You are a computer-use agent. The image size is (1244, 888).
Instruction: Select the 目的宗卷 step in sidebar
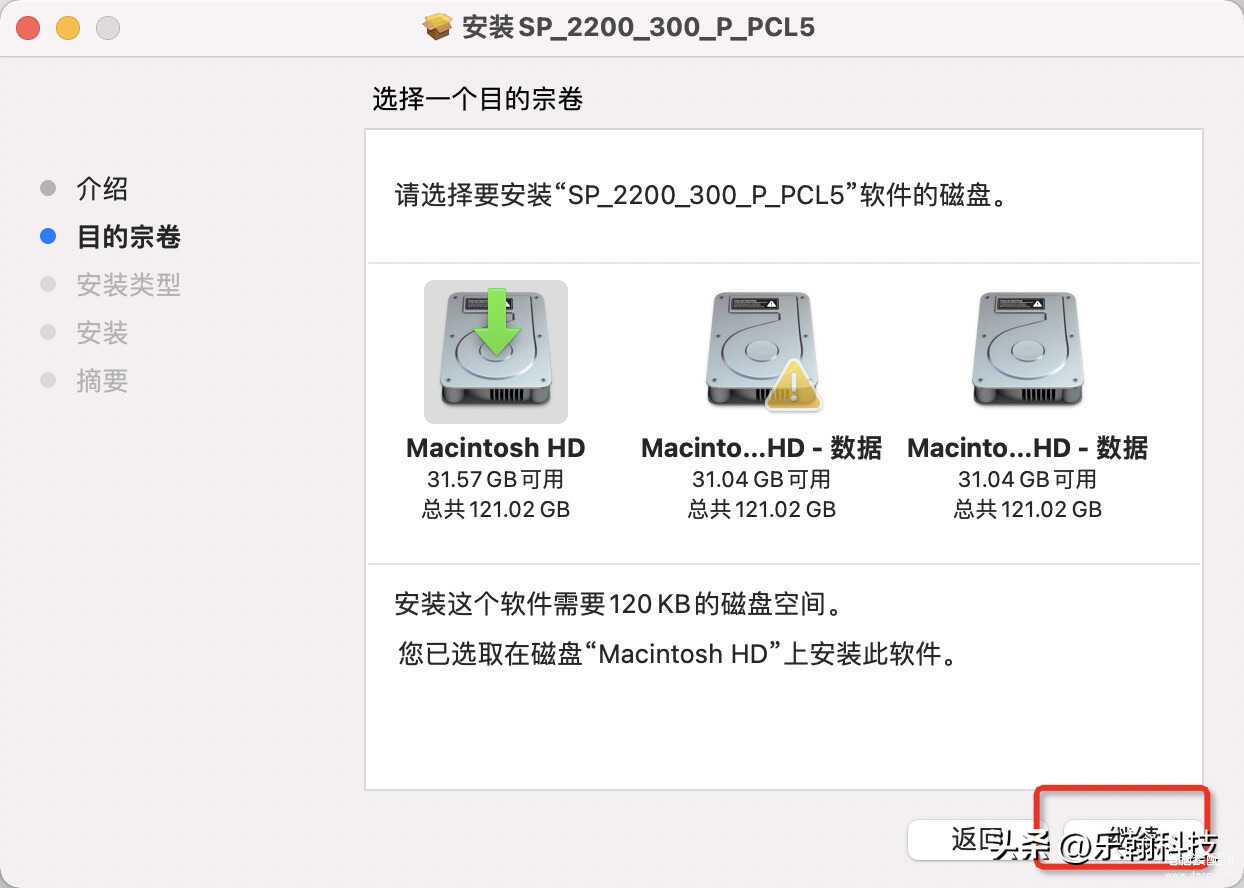[129, 237]
